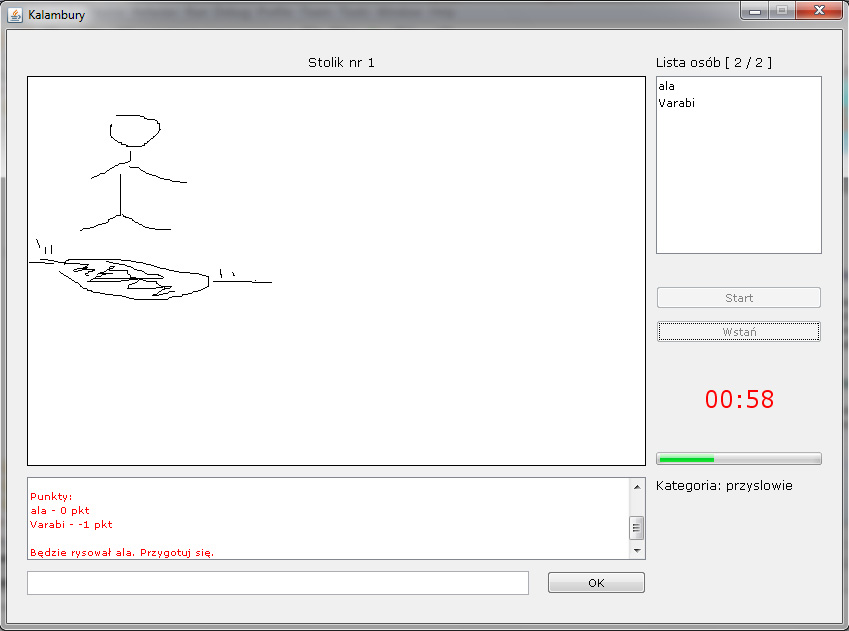Click the 'Będzie rysował ala' message in the log
The width and height of the screenshot is (849, 631).
[122, 552]
